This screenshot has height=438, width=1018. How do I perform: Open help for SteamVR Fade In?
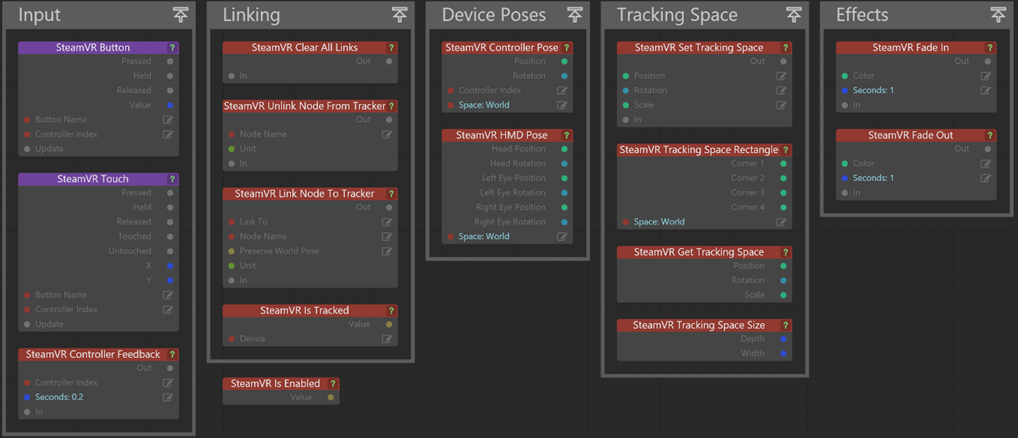(989, 48)
